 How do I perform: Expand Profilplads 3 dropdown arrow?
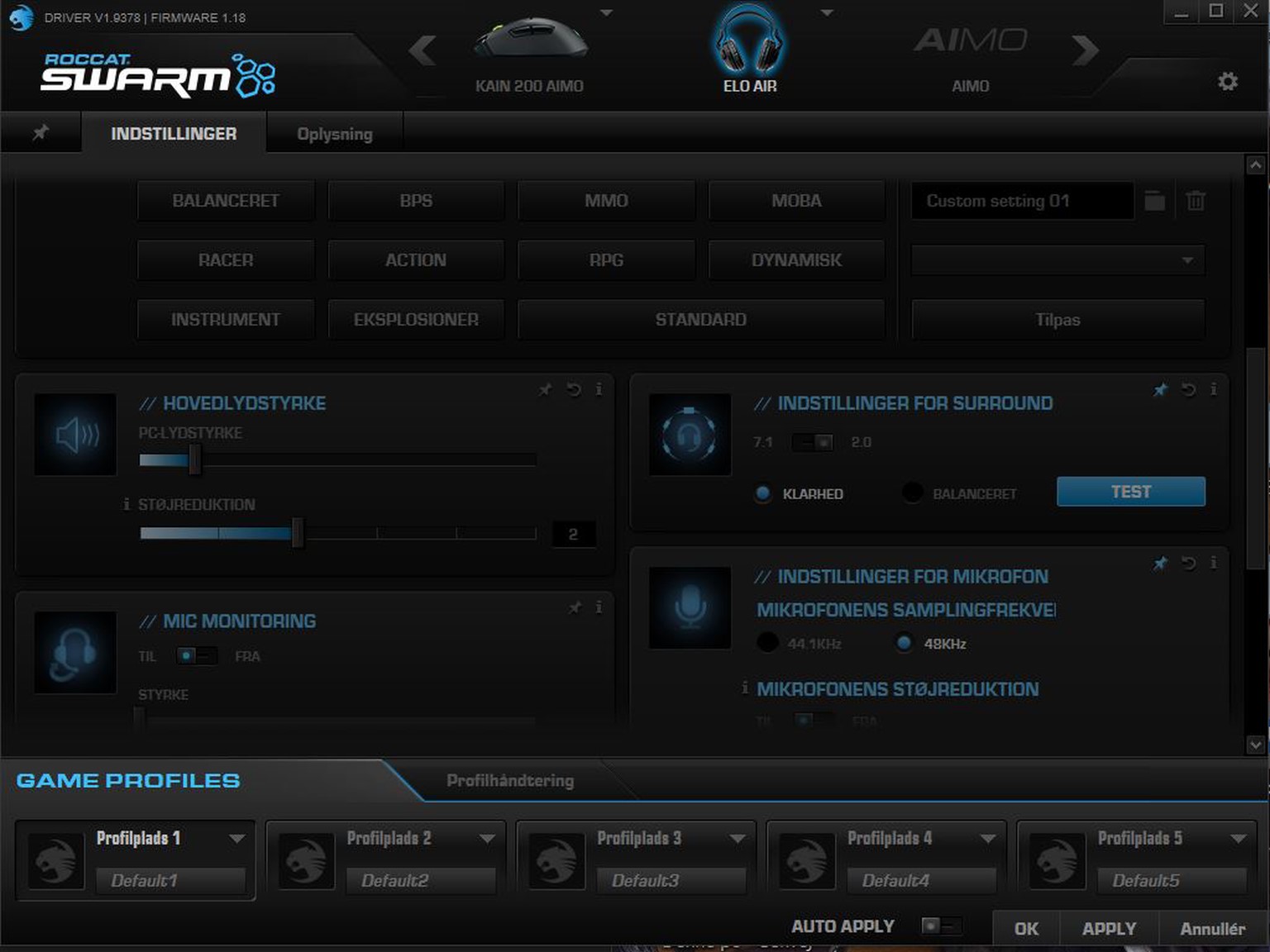pos(738,838)
